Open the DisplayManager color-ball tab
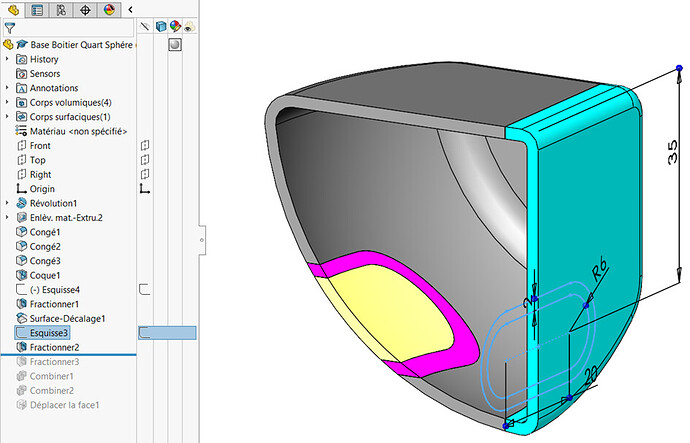 109,9
